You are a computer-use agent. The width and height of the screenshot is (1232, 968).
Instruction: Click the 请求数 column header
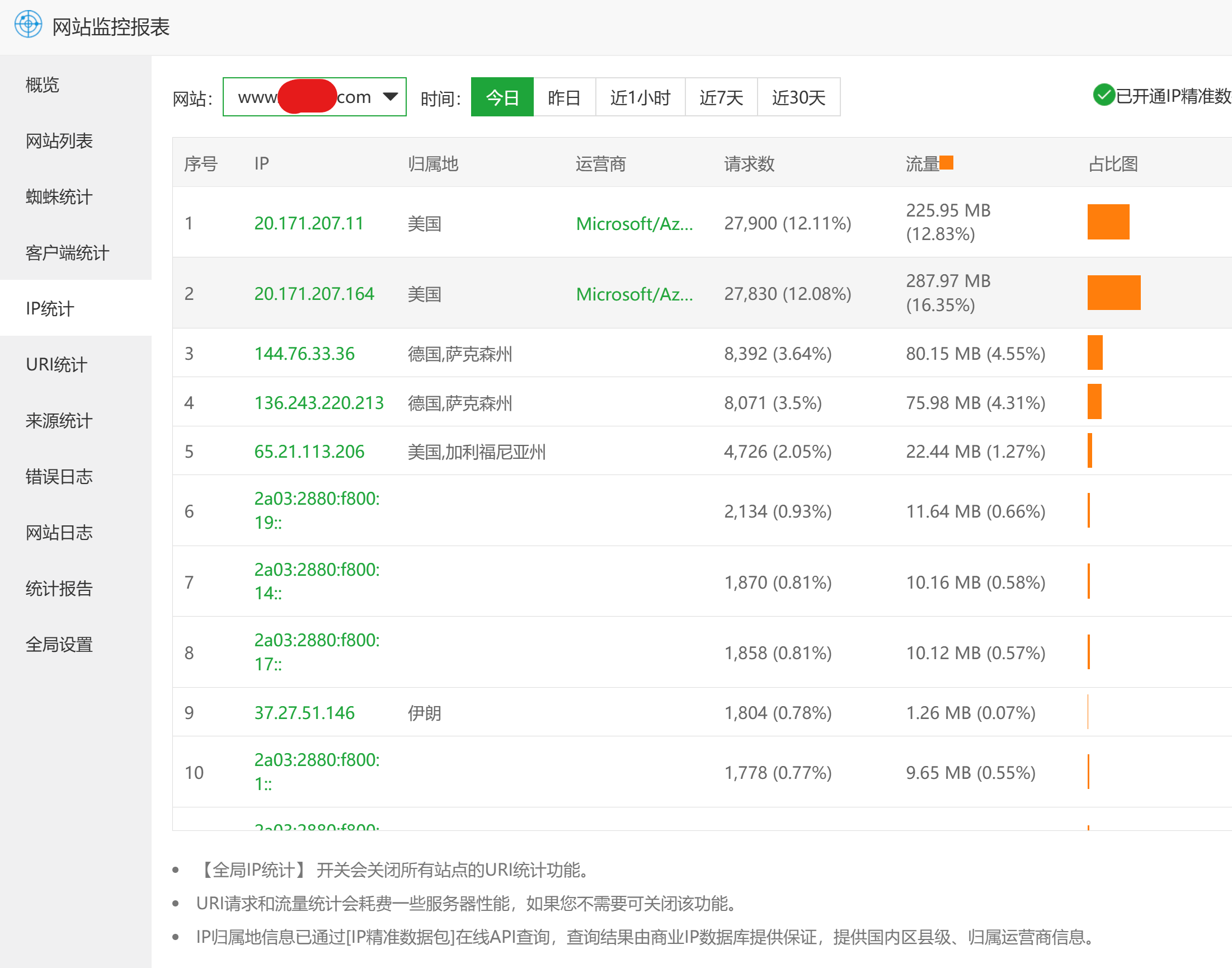point(749,164)
